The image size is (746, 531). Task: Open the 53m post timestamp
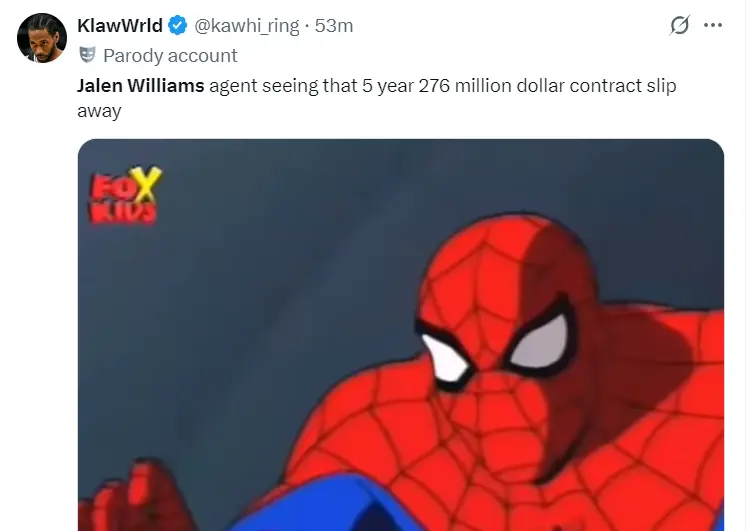click(x=334, y=26)
